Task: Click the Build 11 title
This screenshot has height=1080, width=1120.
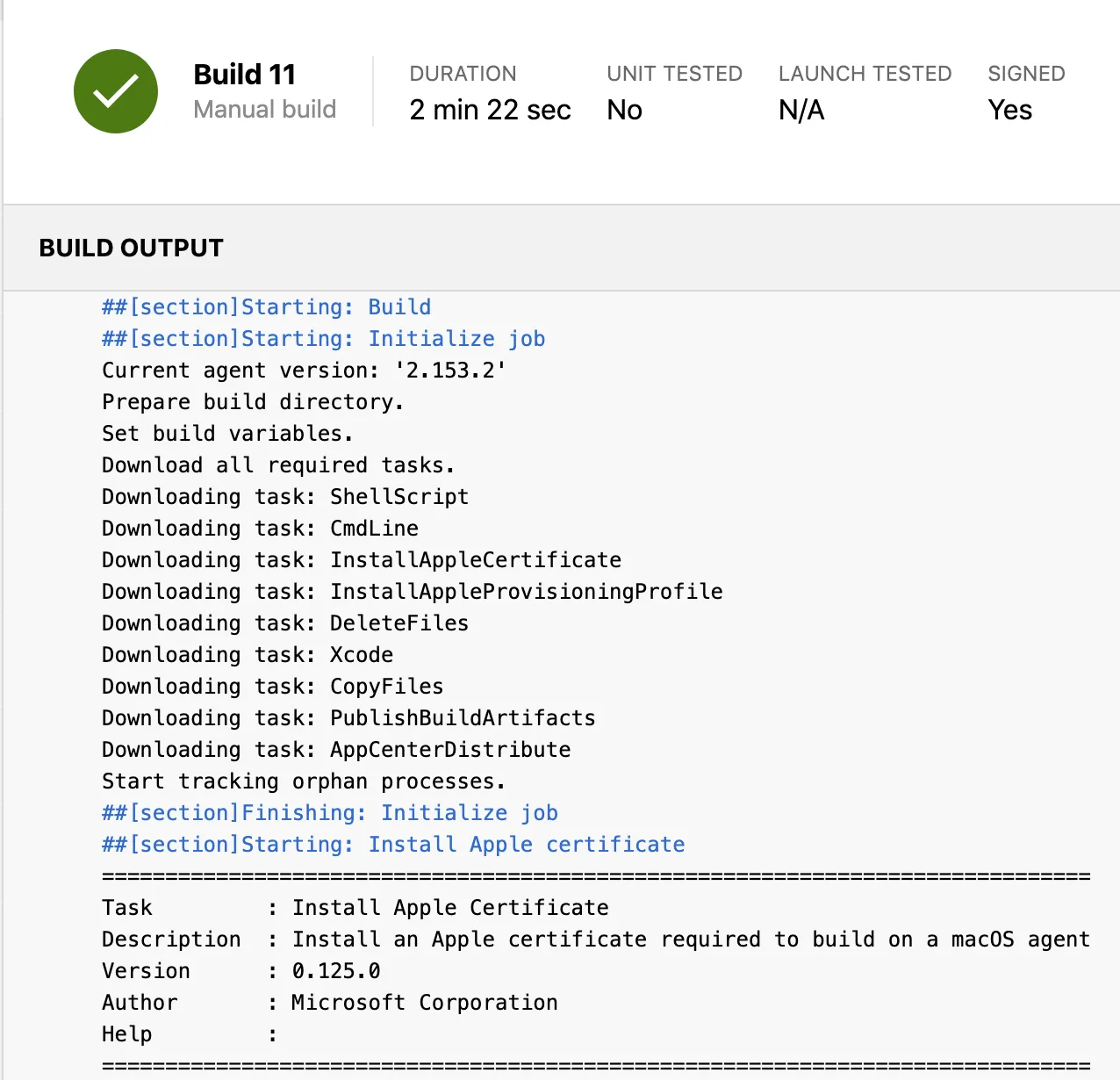Action: click(x=244, y=75)
